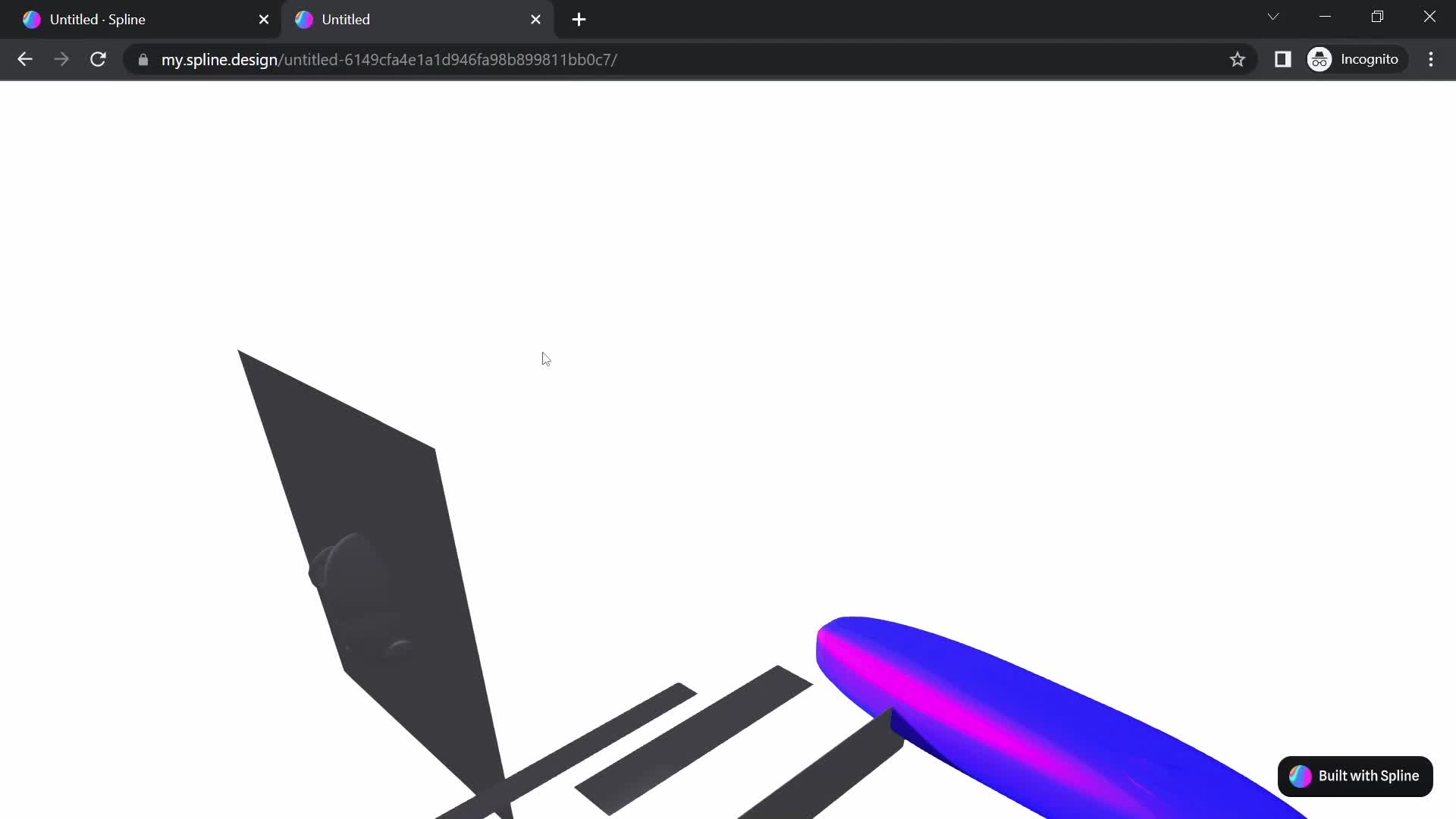1456x819 pixels.
Task: Click the Bookmark star icon
Action: click(x=1238, y=59)
